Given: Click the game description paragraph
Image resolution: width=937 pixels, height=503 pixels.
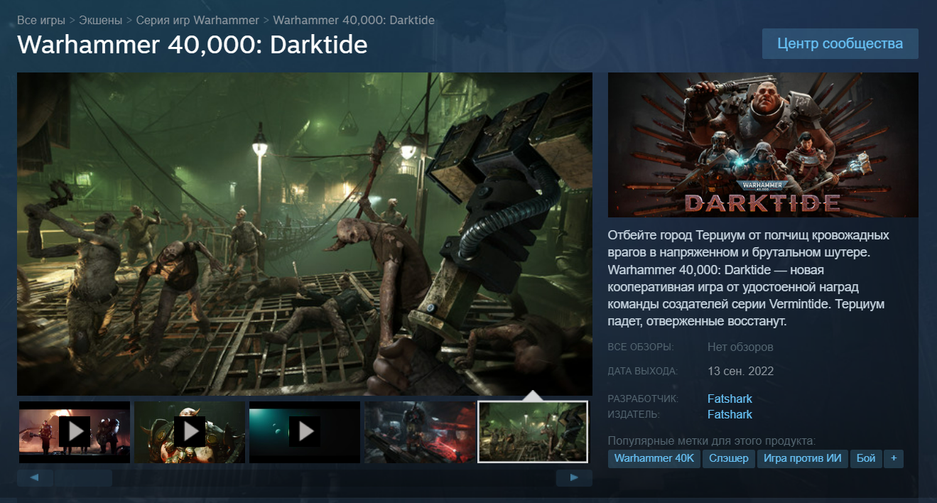Looking at the screenshot, I should click(x=748, y=278).
